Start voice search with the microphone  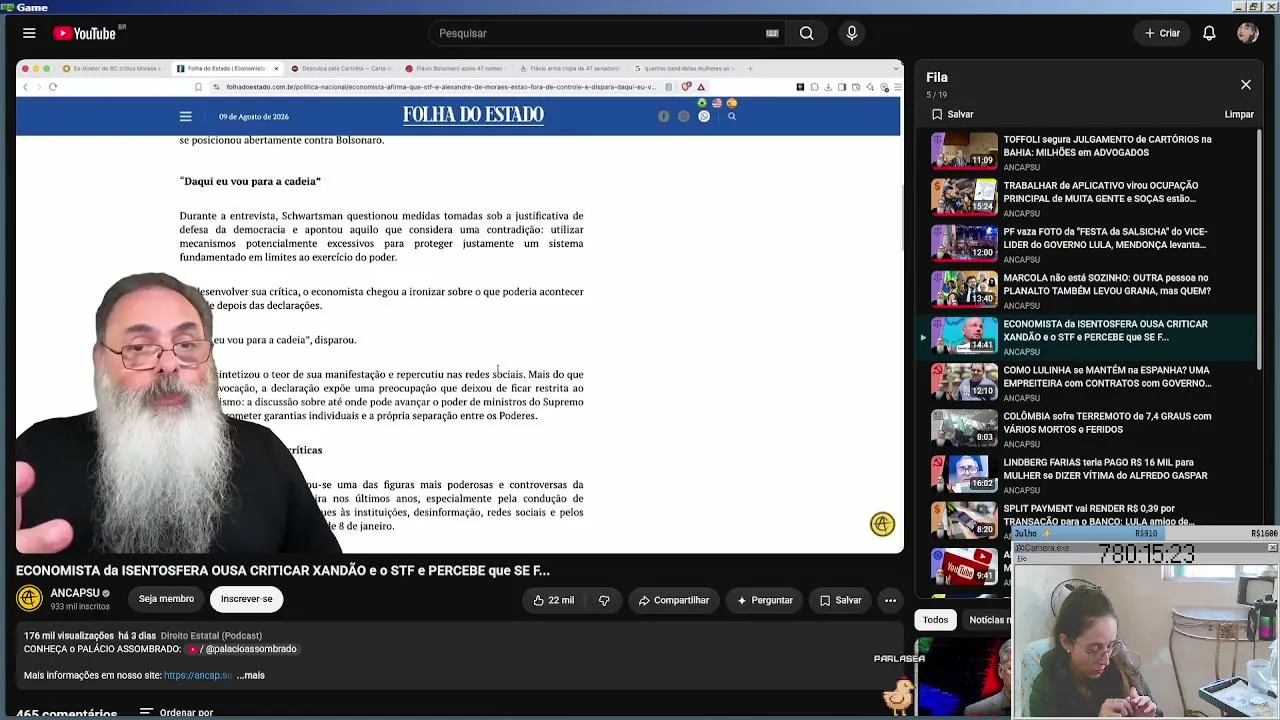pyautogui.click(x=852, y=33)
